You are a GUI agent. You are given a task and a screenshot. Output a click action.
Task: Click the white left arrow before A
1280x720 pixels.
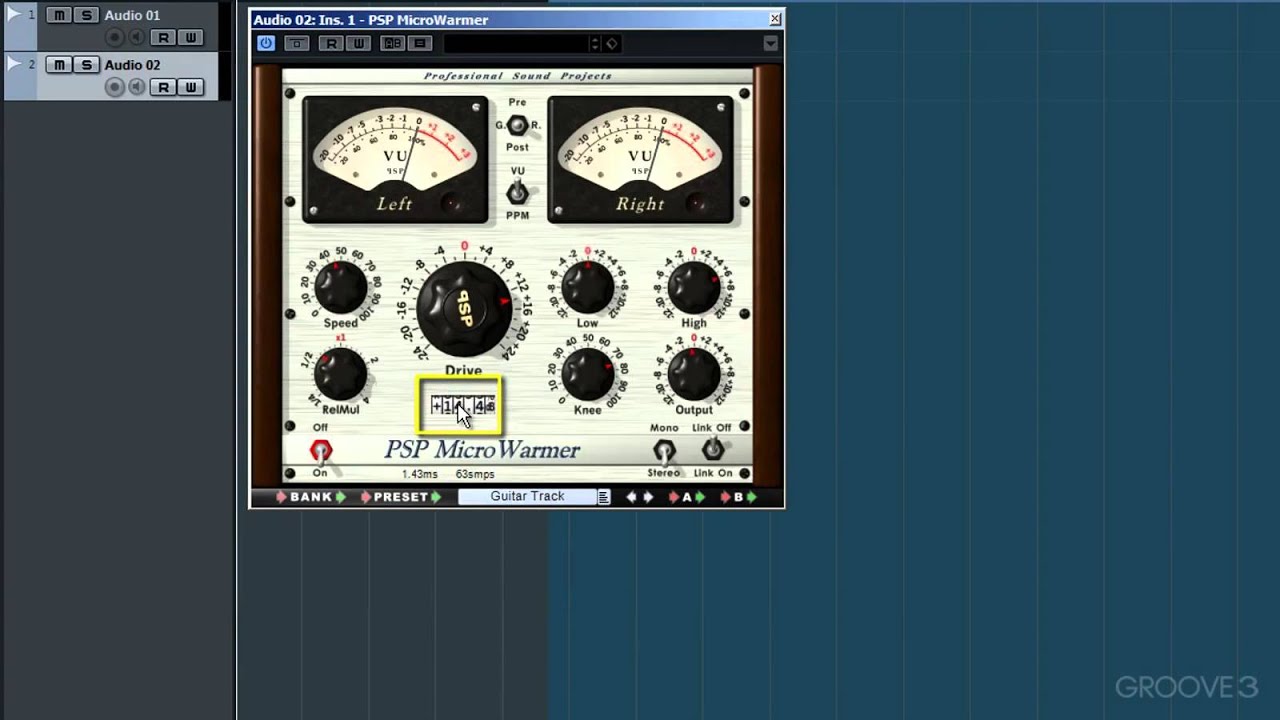(631, 497)
